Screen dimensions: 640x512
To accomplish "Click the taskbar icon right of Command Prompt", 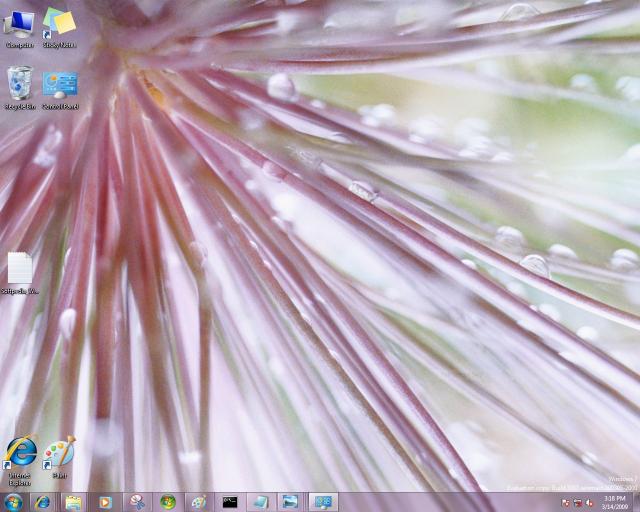I will pyautogui.click(x=259, y=501).
